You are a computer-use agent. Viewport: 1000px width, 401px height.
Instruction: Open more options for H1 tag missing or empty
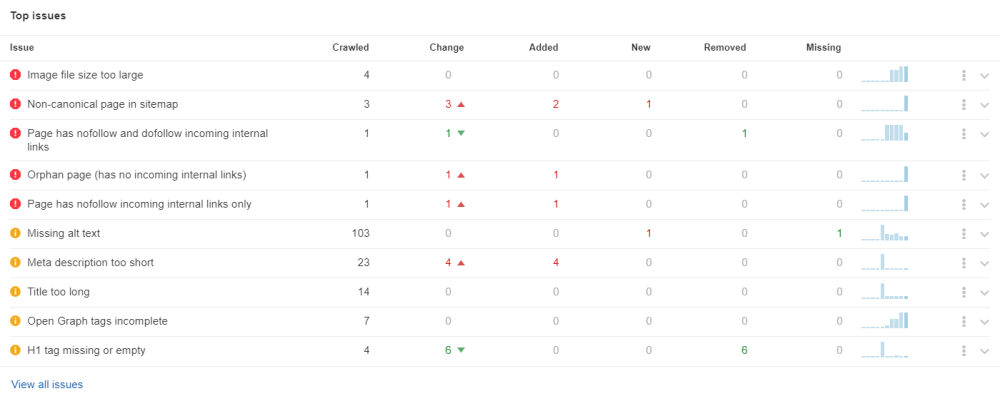(x=963, y=351)
